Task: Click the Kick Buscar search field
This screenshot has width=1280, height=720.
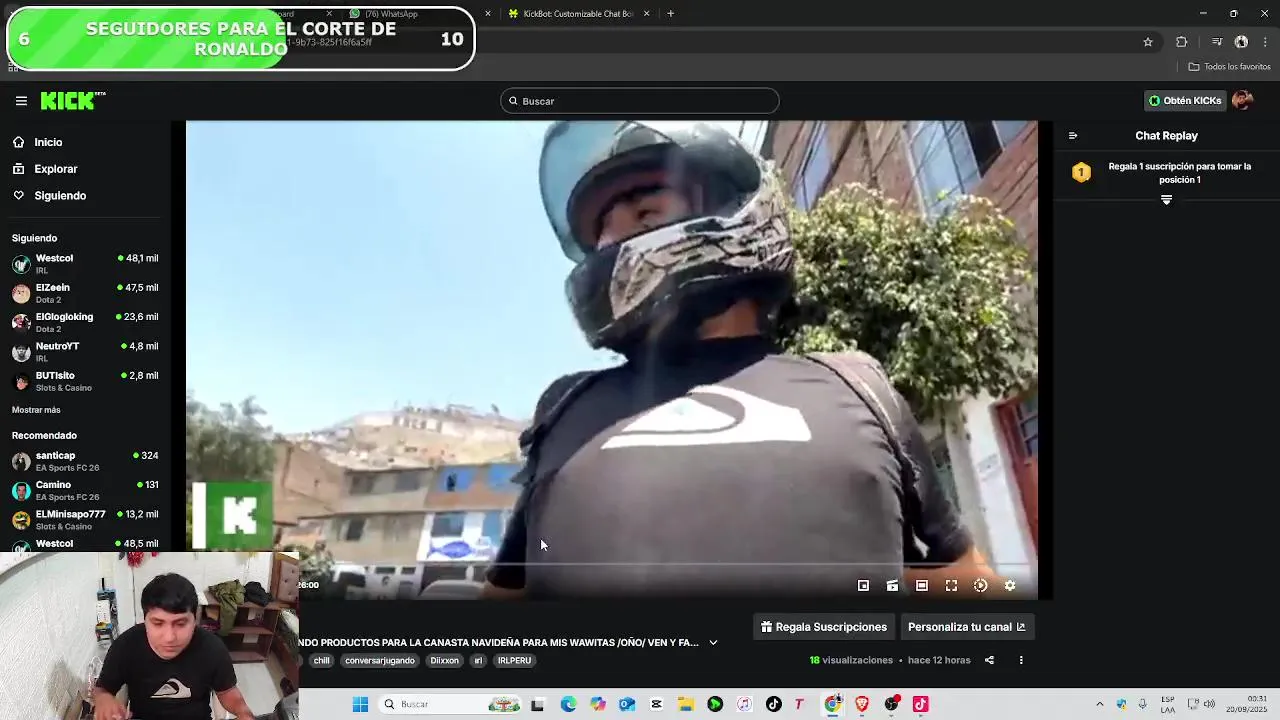Action: (x=640, y=101)
